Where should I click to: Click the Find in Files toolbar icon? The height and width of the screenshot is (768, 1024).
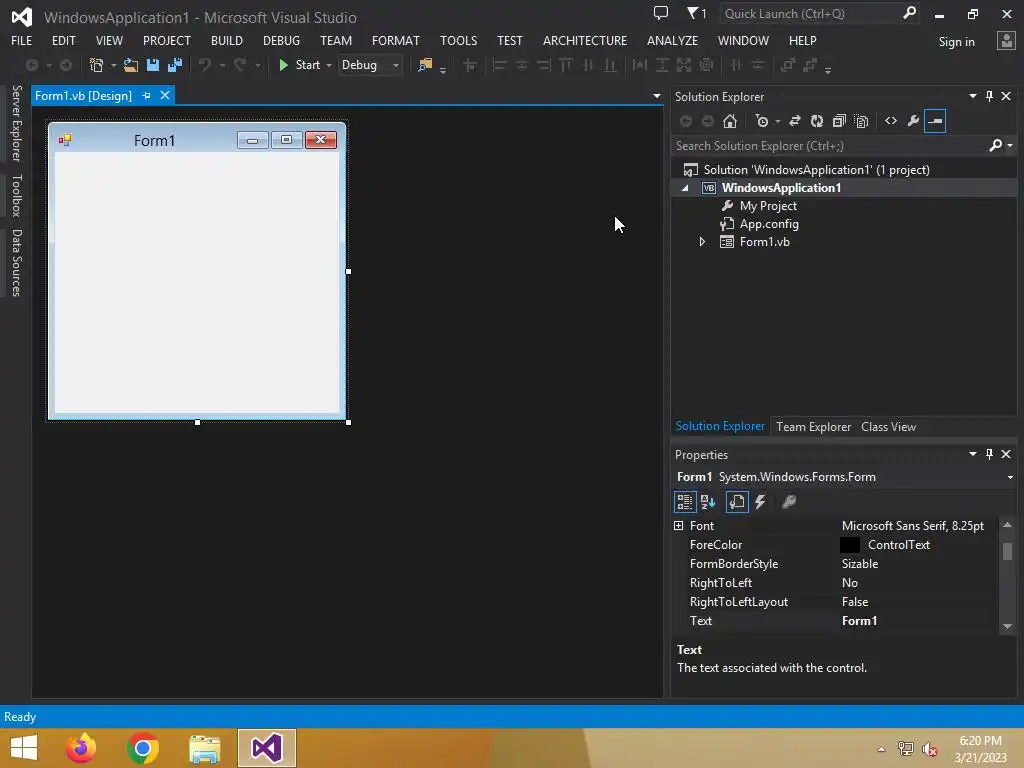(425, 65)
